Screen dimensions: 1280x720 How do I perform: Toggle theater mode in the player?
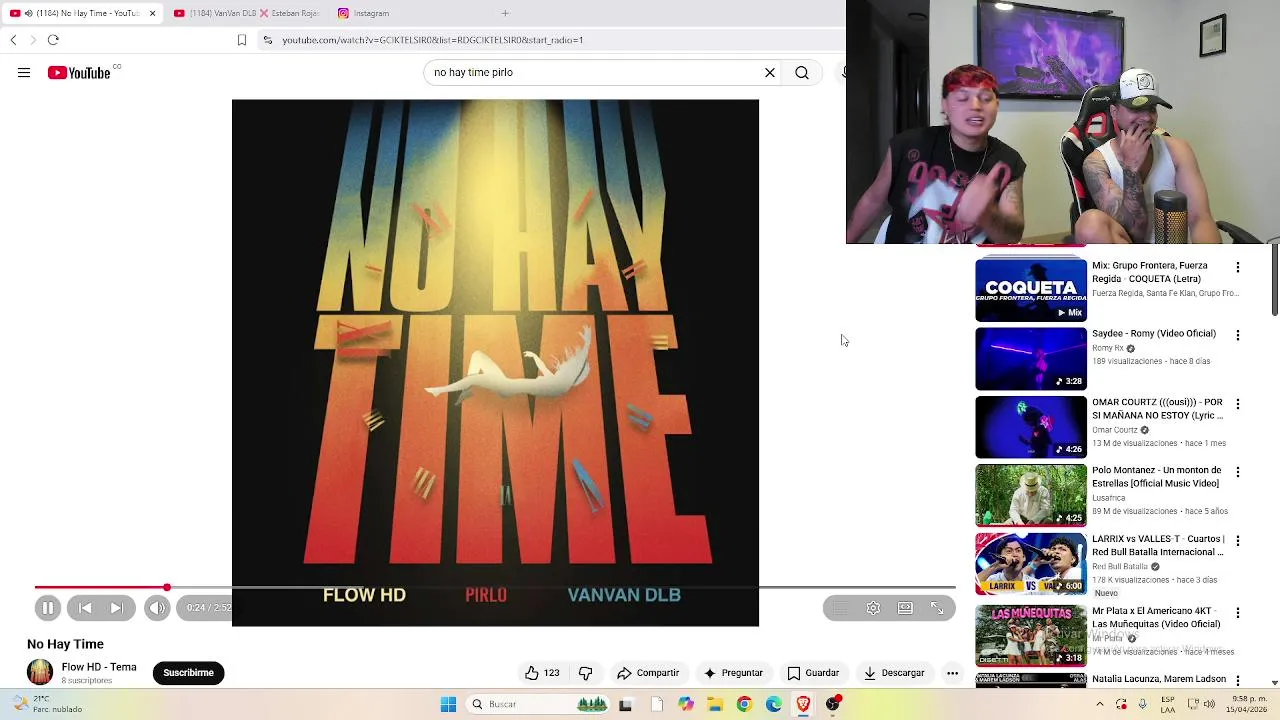click(x=905, y=608)
